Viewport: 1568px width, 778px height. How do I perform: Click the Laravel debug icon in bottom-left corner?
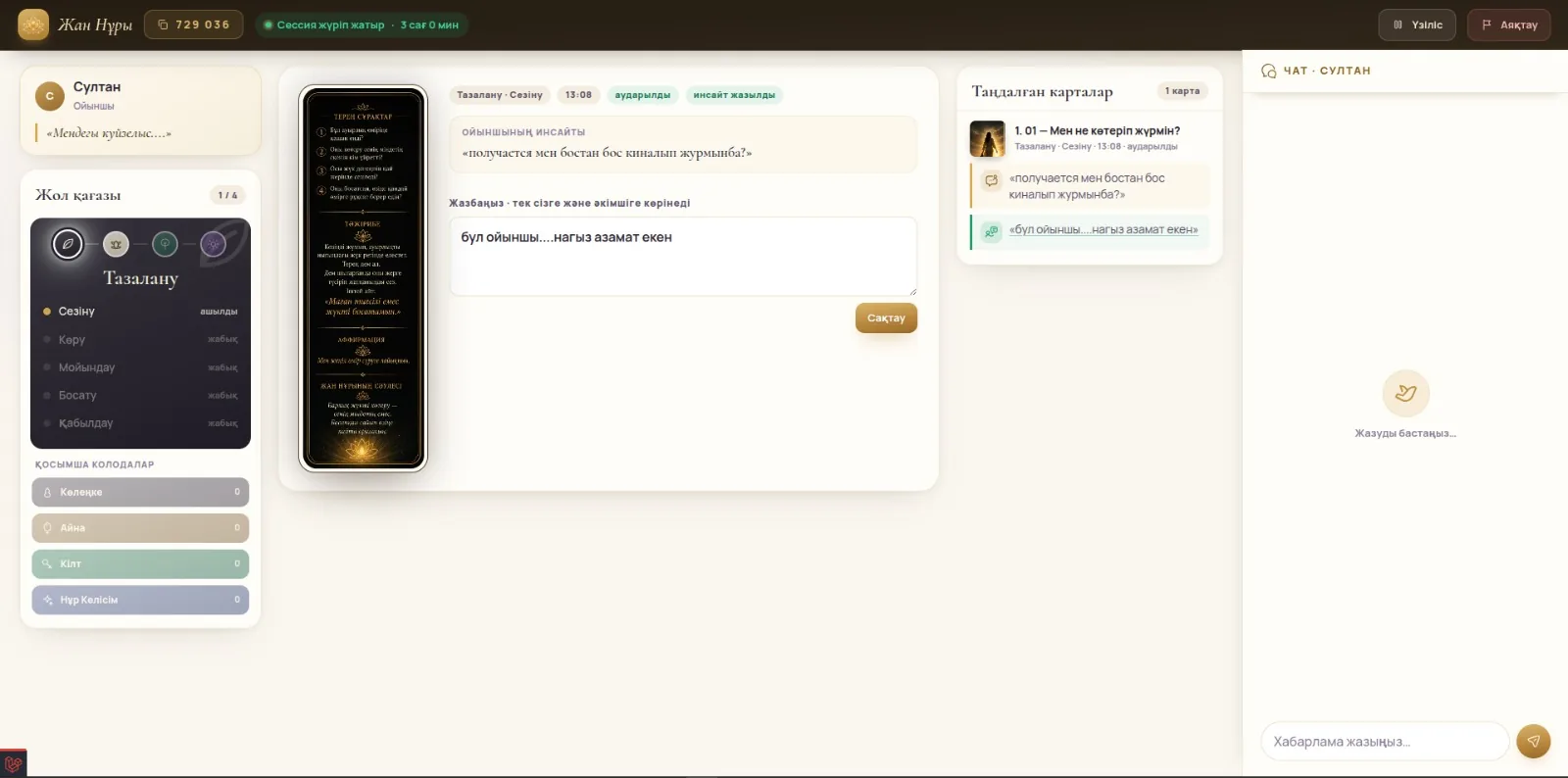[x=13, y=763]
